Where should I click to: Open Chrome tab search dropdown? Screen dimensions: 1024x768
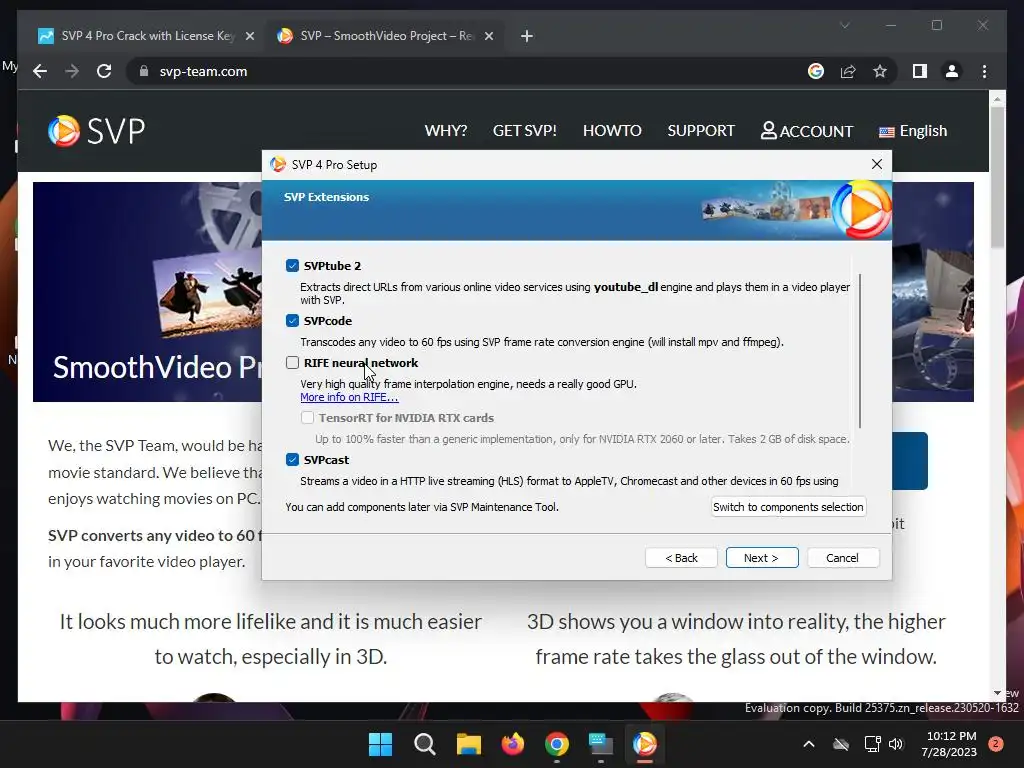[844, 25]
